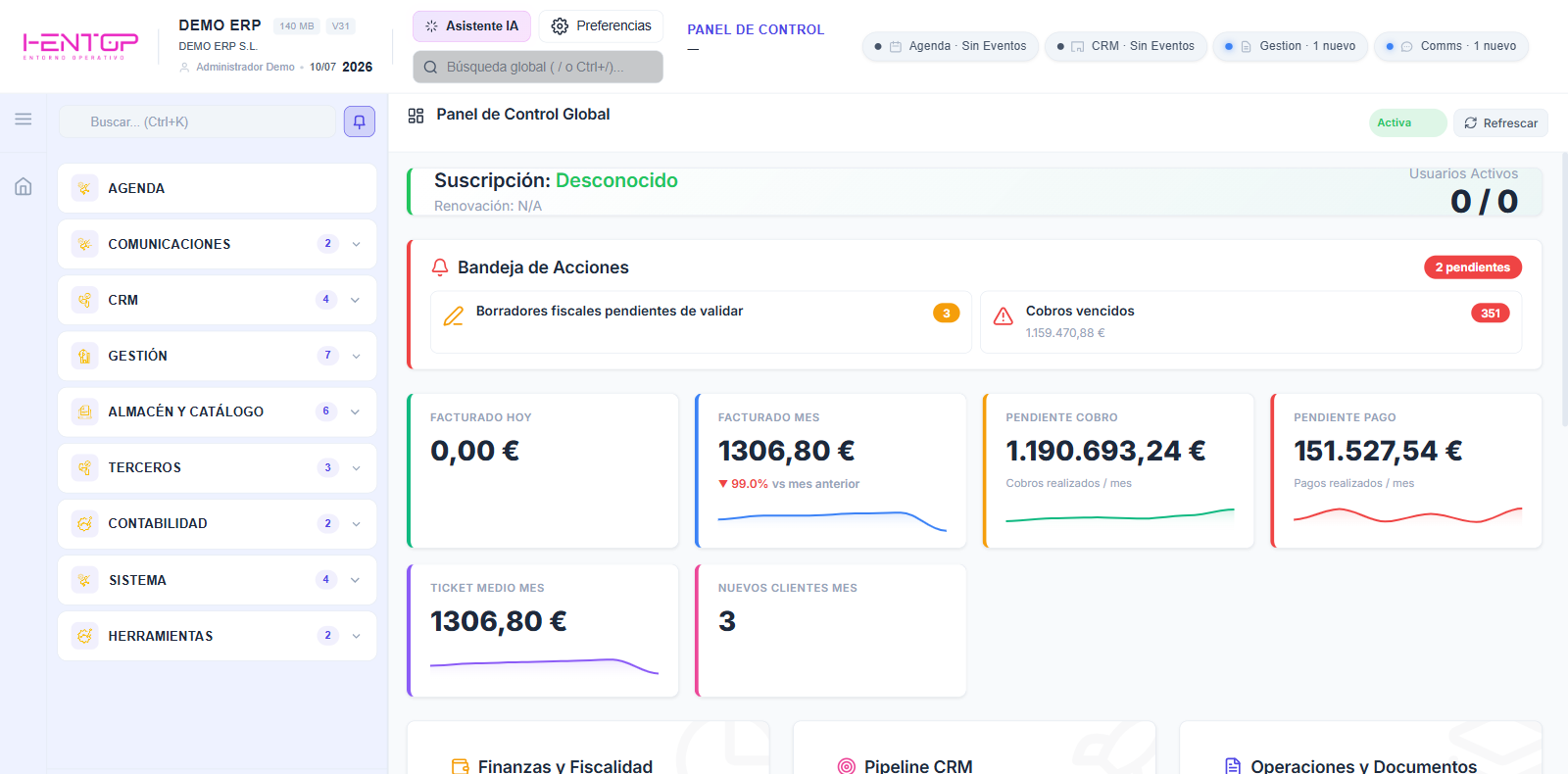The width and height of the screenshot is (1568, 774).
Task: Go to home via house icon
Action: click(x=24, y=186)
